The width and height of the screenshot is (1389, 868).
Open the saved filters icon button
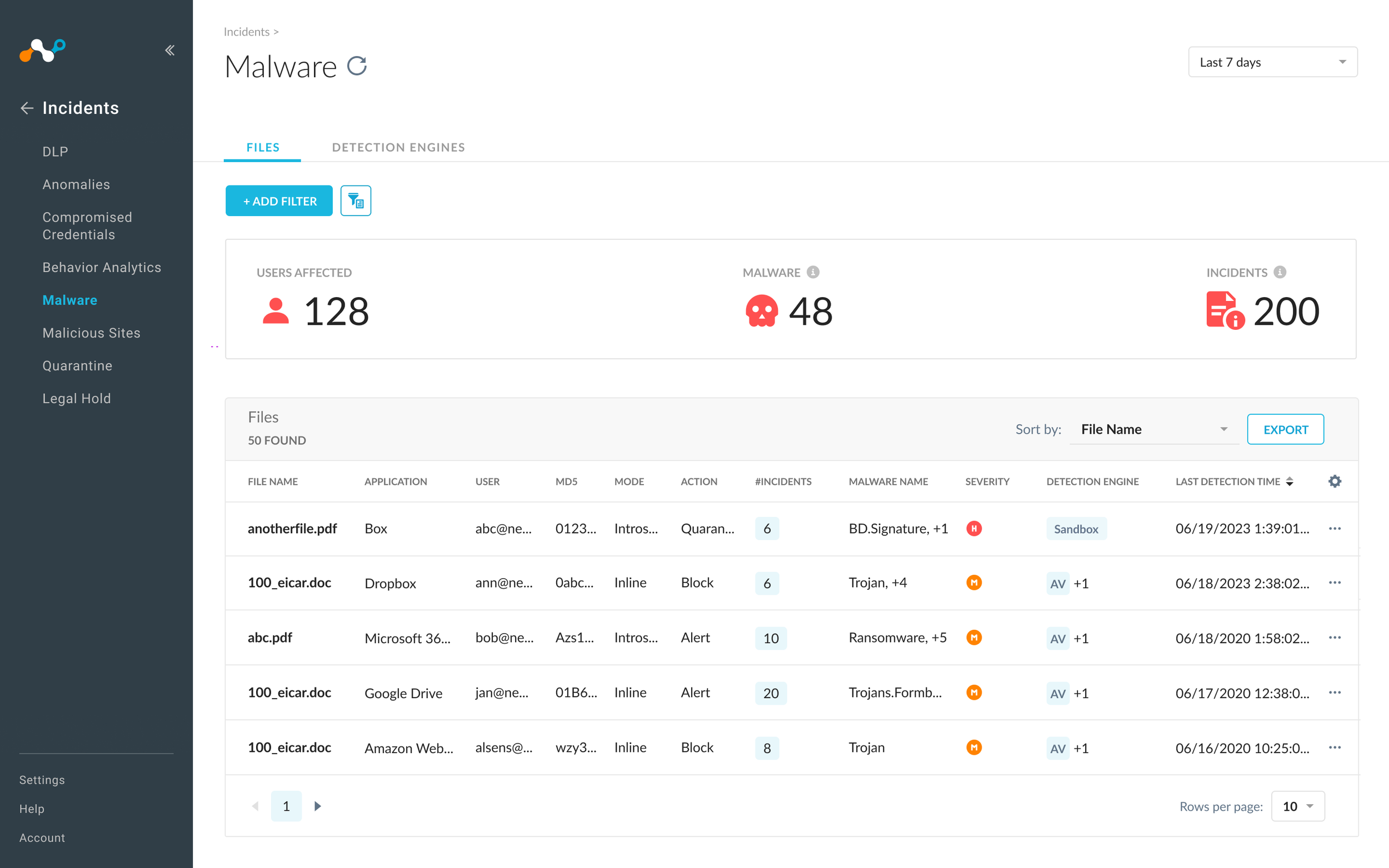356,201
